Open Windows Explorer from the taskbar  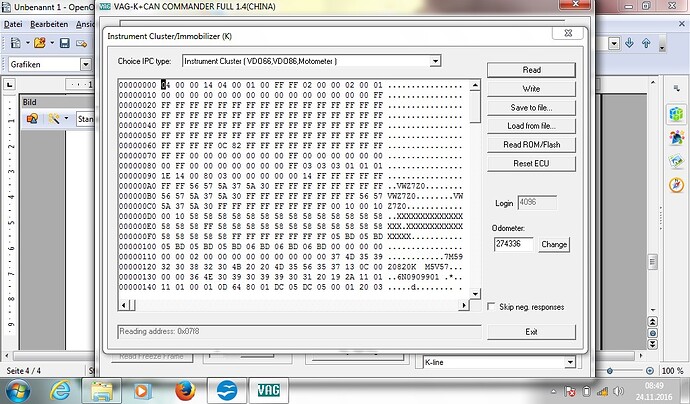click(101, 390)
